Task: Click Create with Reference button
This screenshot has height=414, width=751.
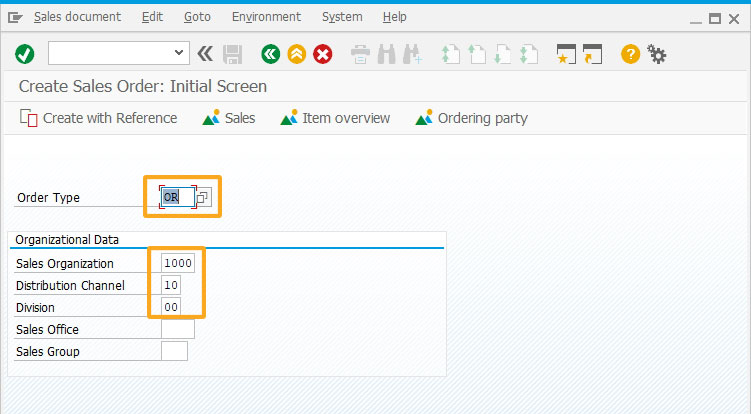Action: [x=99, y=118]
